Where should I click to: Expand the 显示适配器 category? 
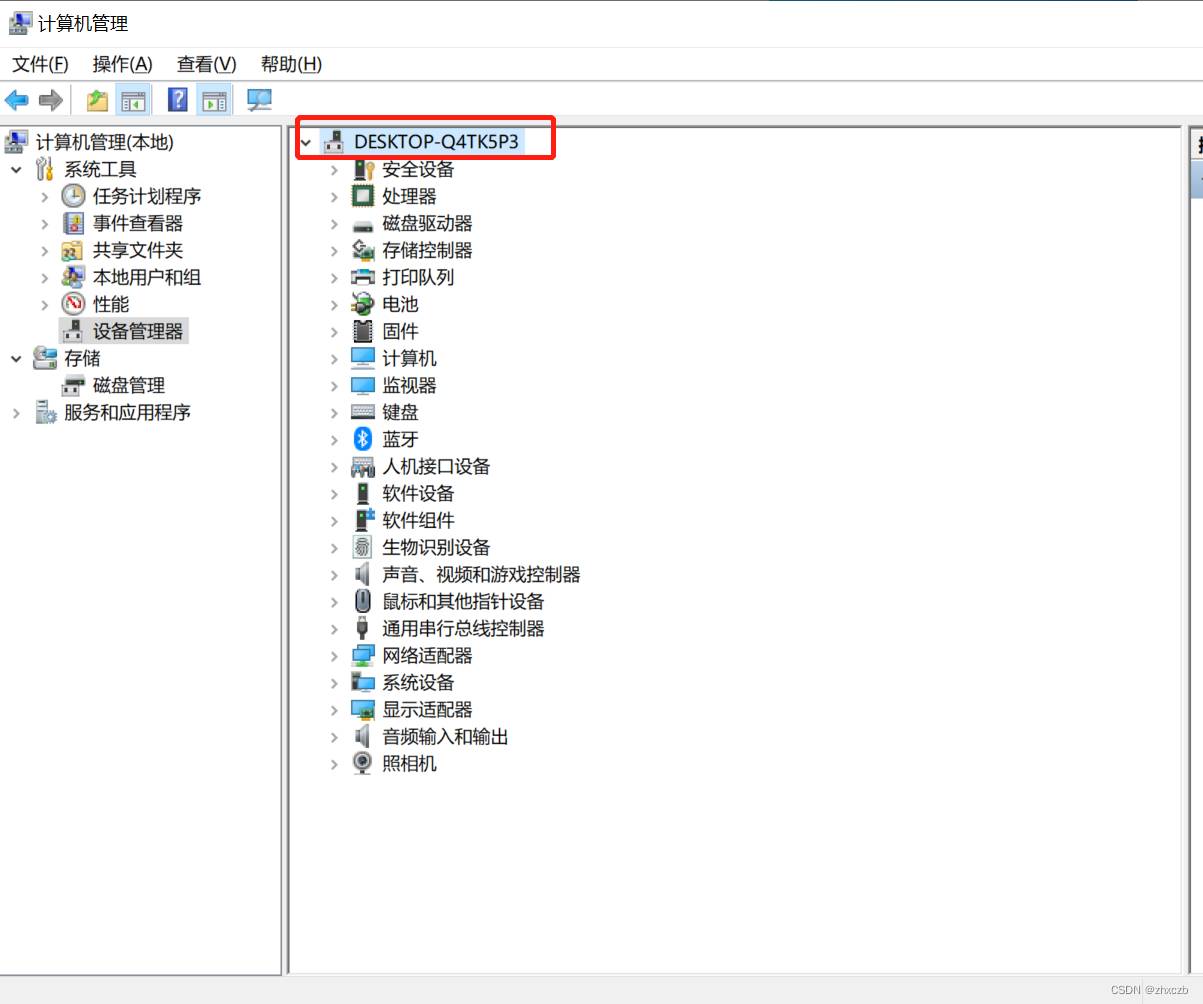pos(334,710)
